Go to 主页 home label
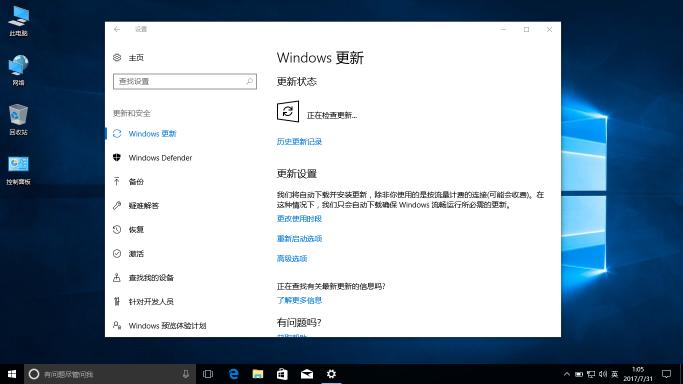 pos(136,57)
